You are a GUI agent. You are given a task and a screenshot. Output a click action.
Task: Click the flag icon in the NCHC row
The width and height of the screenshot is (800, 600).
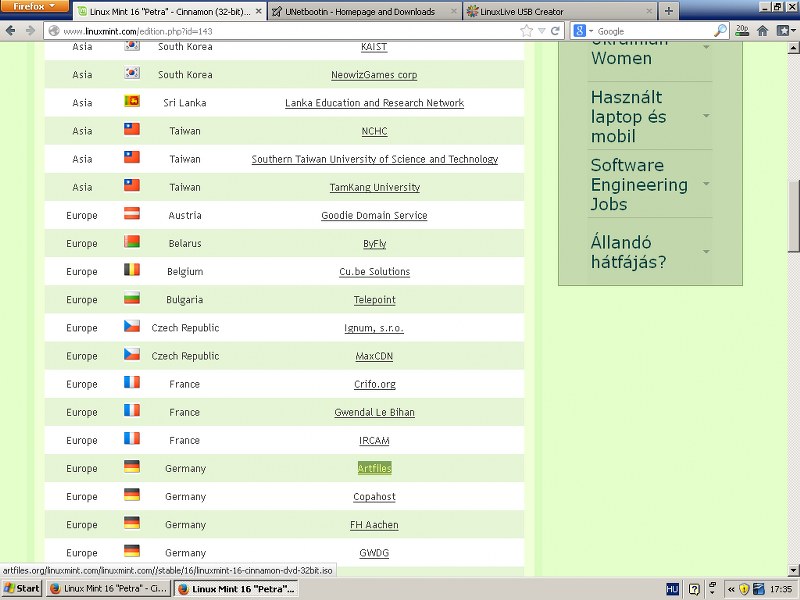[x=132, y=129]
